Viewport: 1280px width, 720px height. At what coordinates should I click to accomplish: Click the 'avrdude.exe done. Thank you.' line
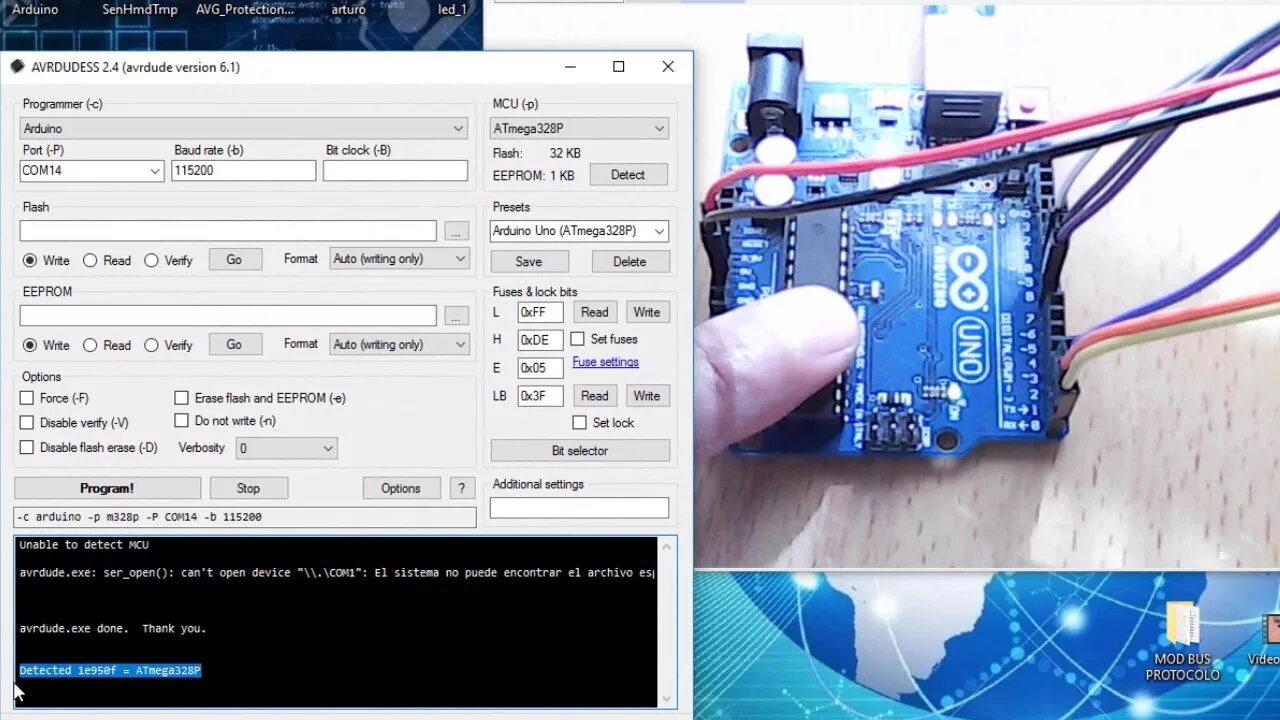click(x=113, y=629)
